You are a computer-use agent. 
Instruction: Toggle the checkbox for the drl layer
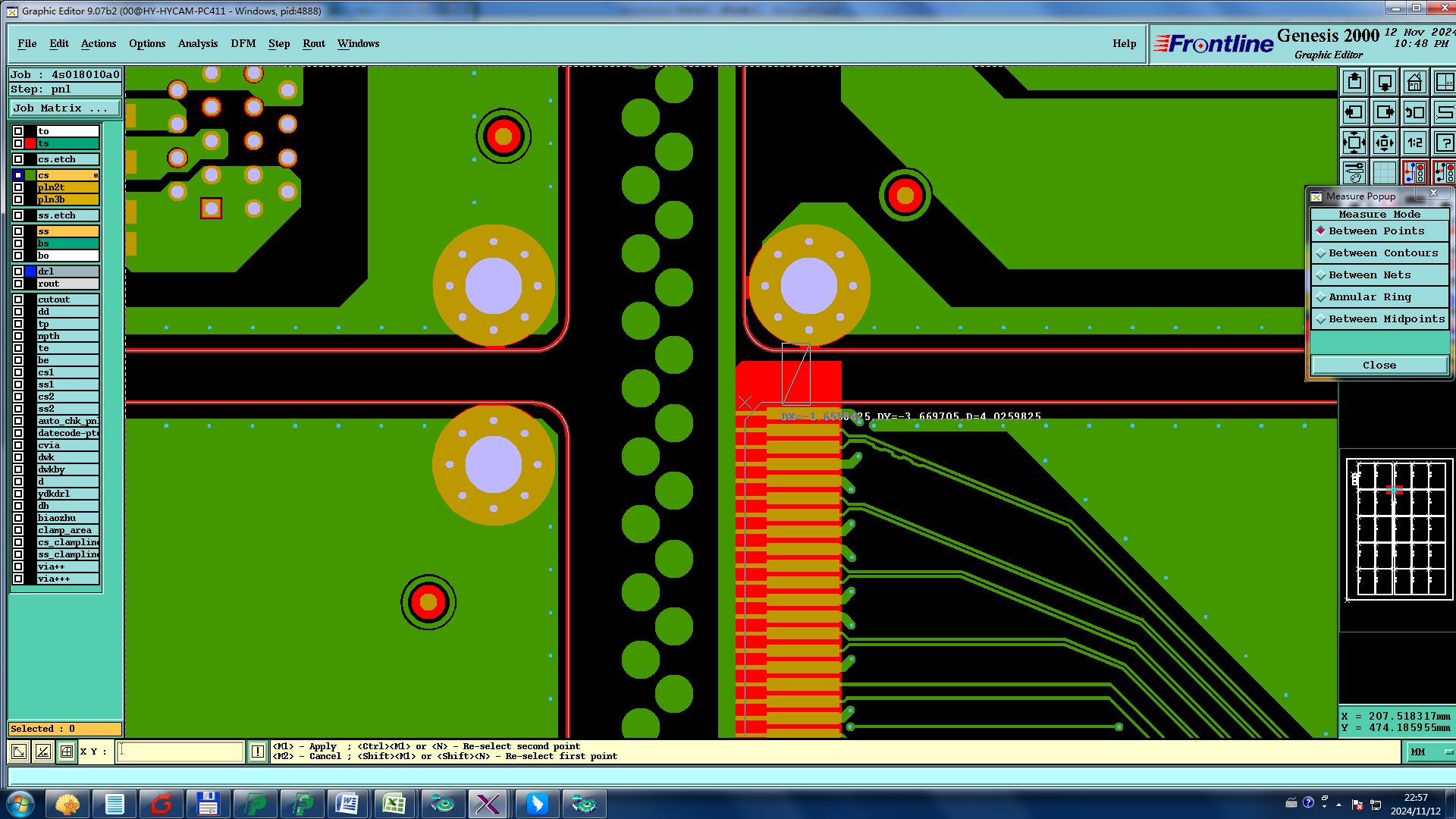coord(18,271)
